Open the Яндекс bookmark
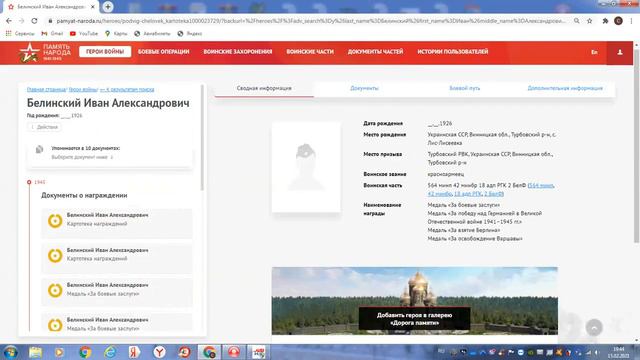 [190, 33]
